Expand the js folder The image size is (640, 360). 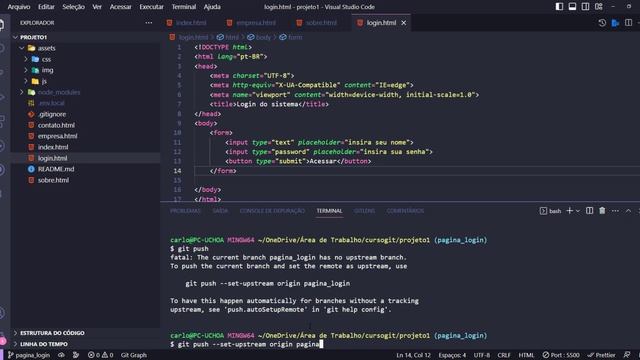click(x=26, y=81)
